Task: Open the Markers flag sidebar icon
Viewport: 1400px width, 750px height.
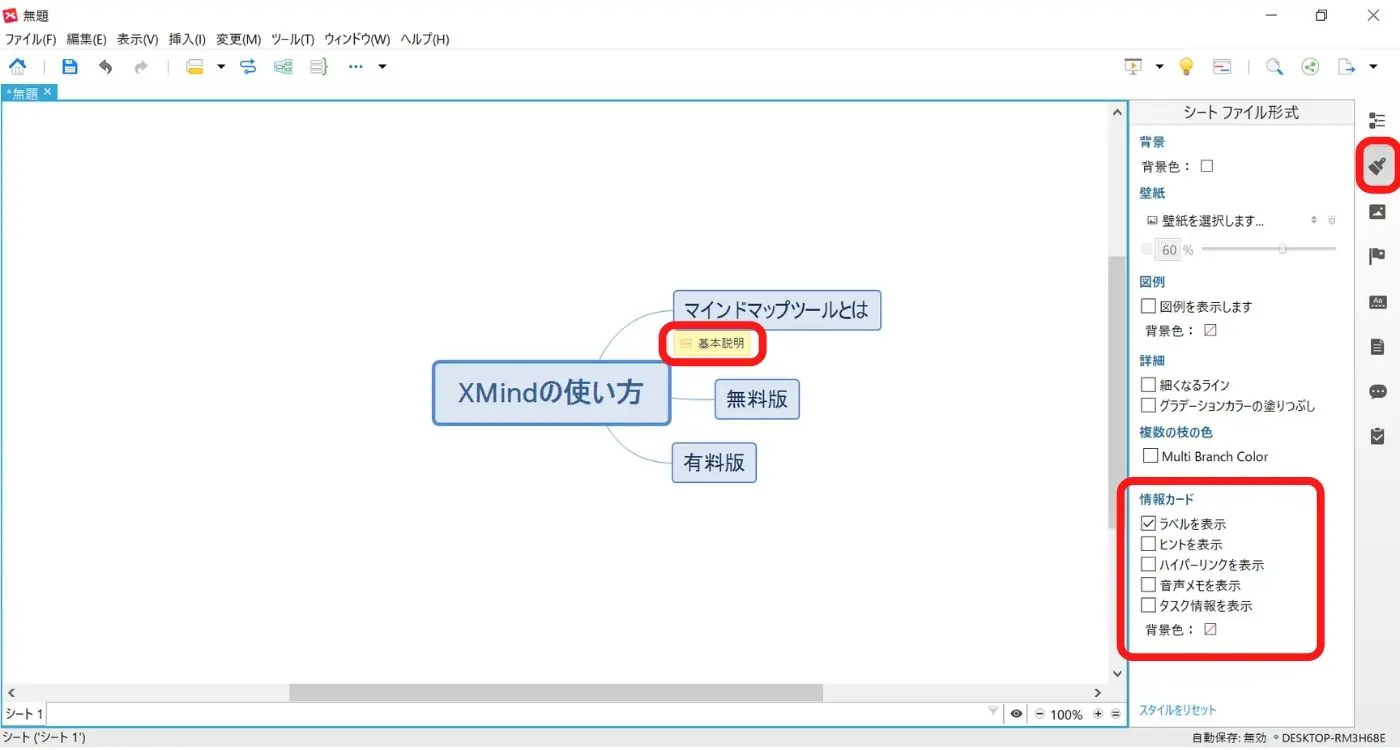Action: pos(1377,256)
